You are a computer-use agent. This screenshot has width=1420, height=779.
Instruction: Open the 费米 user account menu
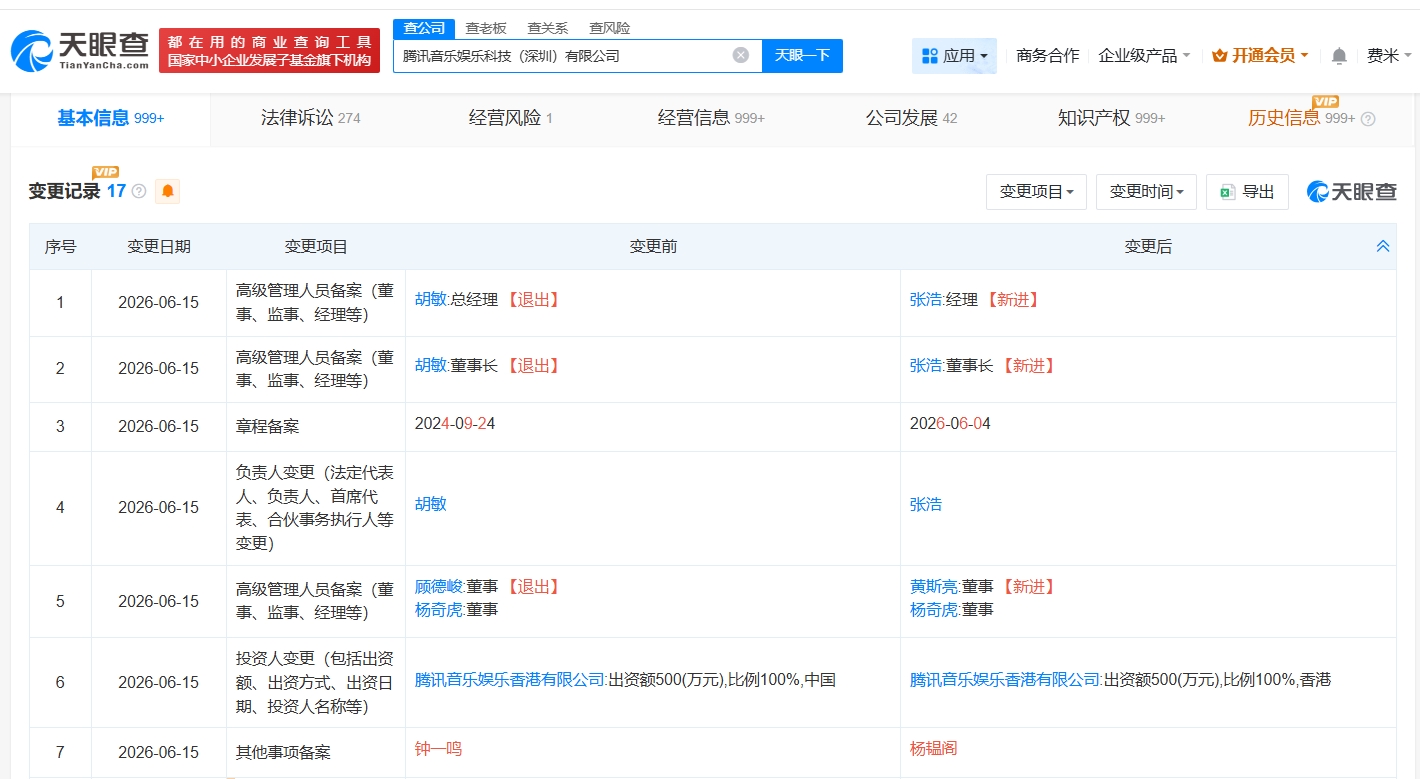point(1389,56)
